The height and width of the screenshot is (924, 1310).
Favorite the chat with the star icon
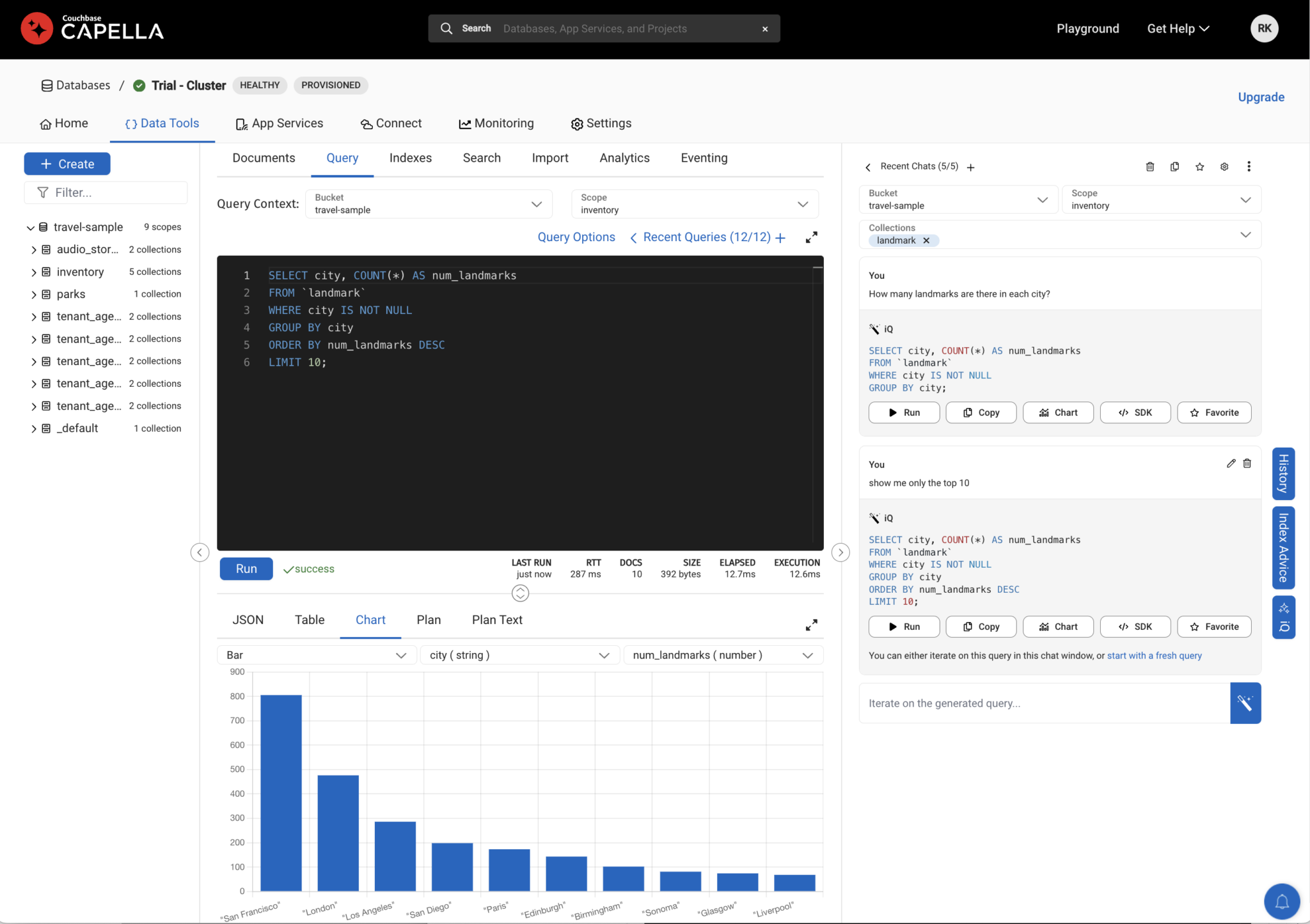[1199, 166]
